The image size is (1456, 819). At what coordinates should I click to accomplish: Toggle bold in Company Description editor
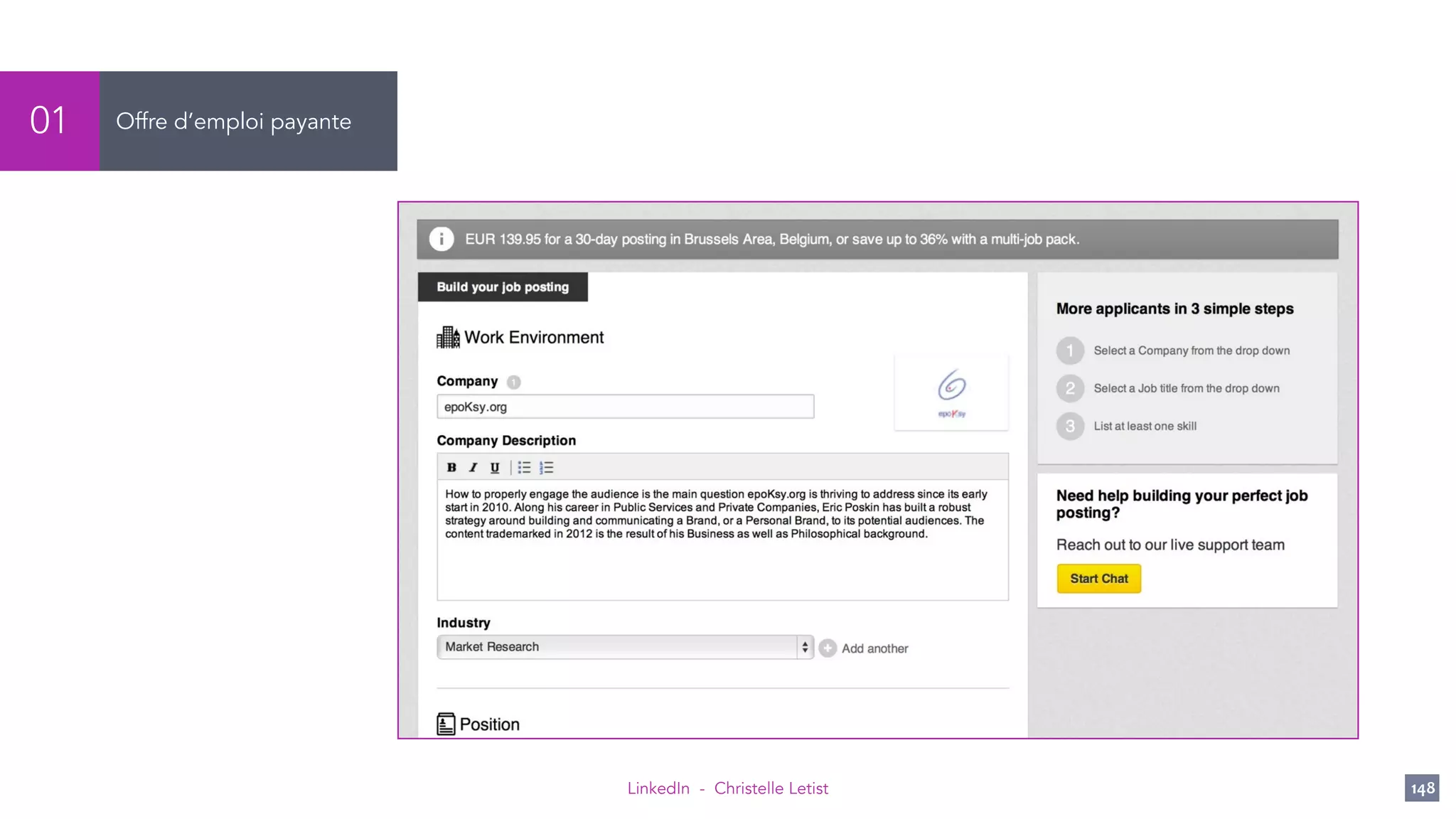click(x=451, y=467)
